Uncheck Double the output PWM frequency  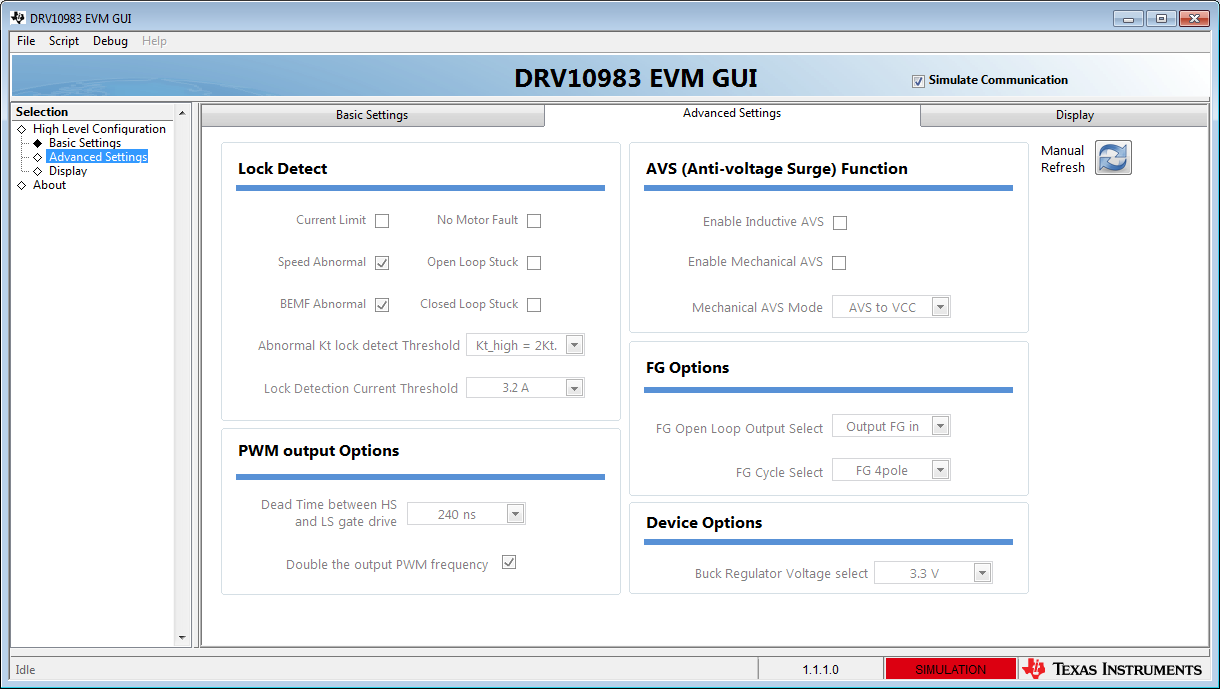(509, 562)
